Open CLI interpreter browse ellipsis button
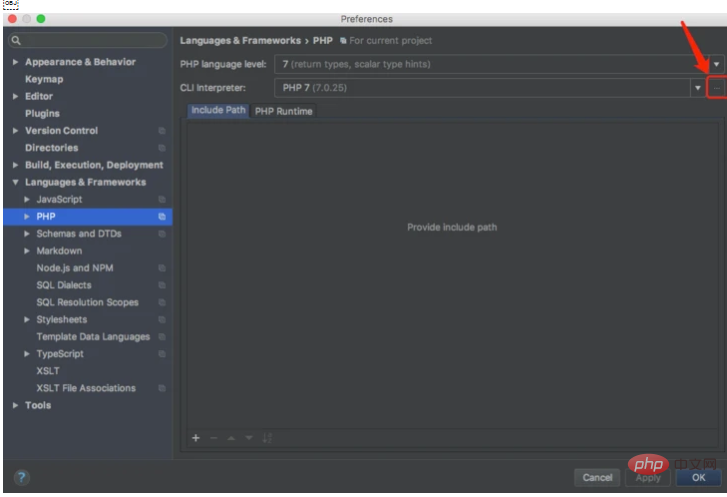The height and width of the screenshot is (497, 727). [716, 88]
